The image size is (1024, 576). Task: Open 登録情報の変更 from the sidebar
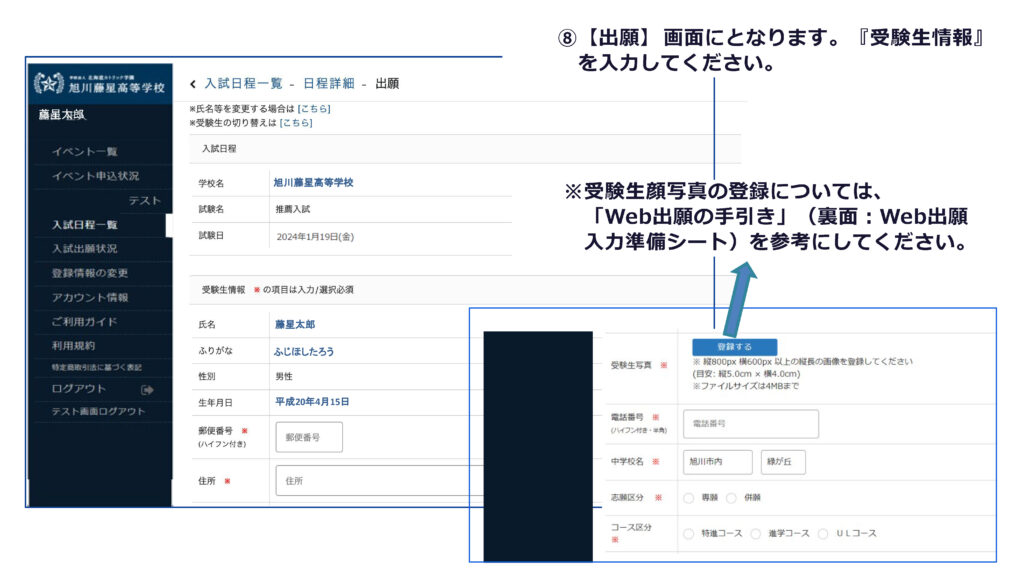pyautogui.click(x=90, y=273)
